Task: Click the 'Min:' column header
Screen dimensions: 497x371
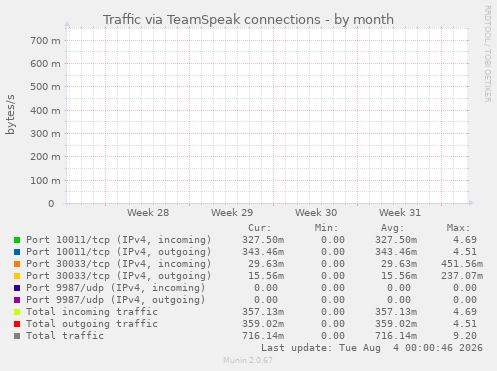Action: pyautogui.click(x=326, y=228)
